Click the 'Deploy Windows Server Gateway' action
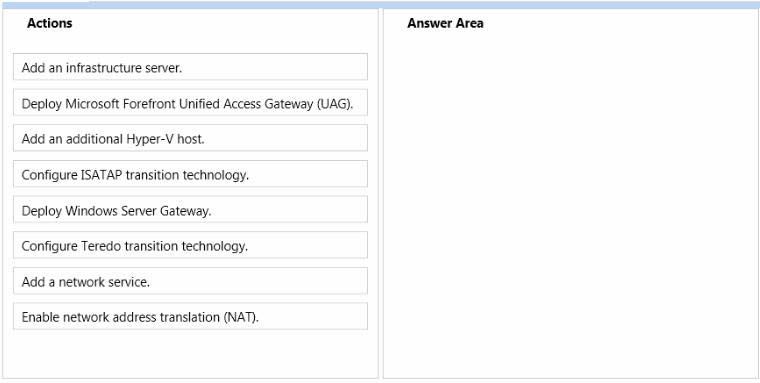Image resolution: width=760 pixels, height=383 pixels. pos(190,209)
